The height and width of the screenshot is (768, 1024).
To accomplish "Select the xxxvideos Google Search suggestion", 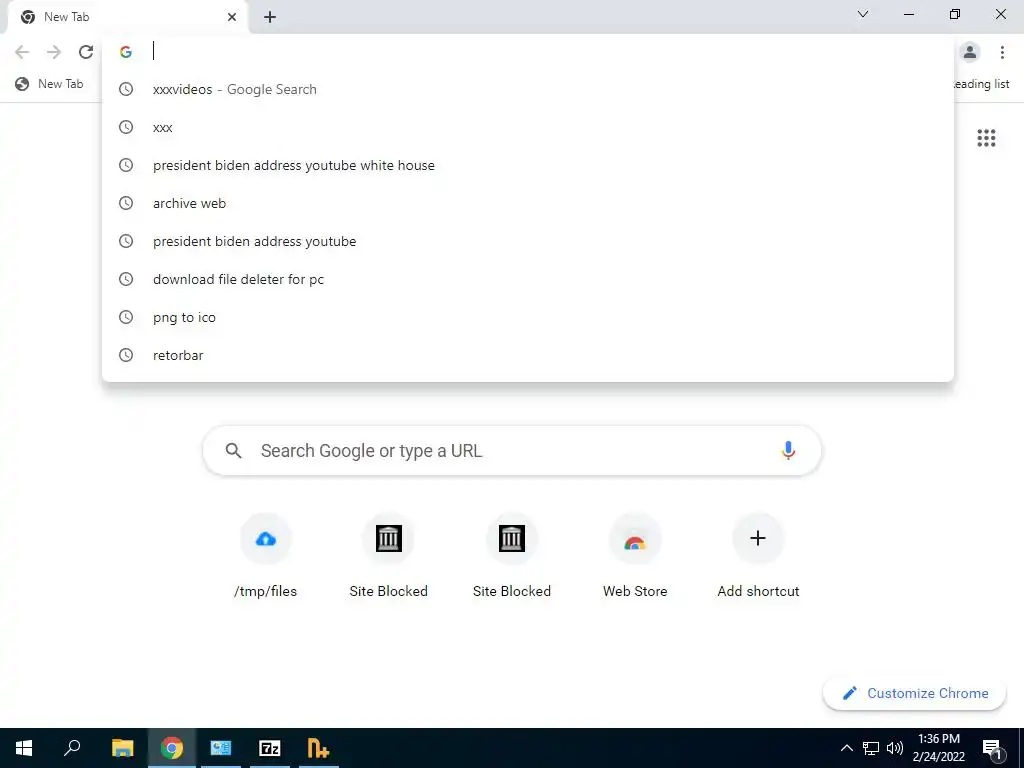I will tap(528, 89).
